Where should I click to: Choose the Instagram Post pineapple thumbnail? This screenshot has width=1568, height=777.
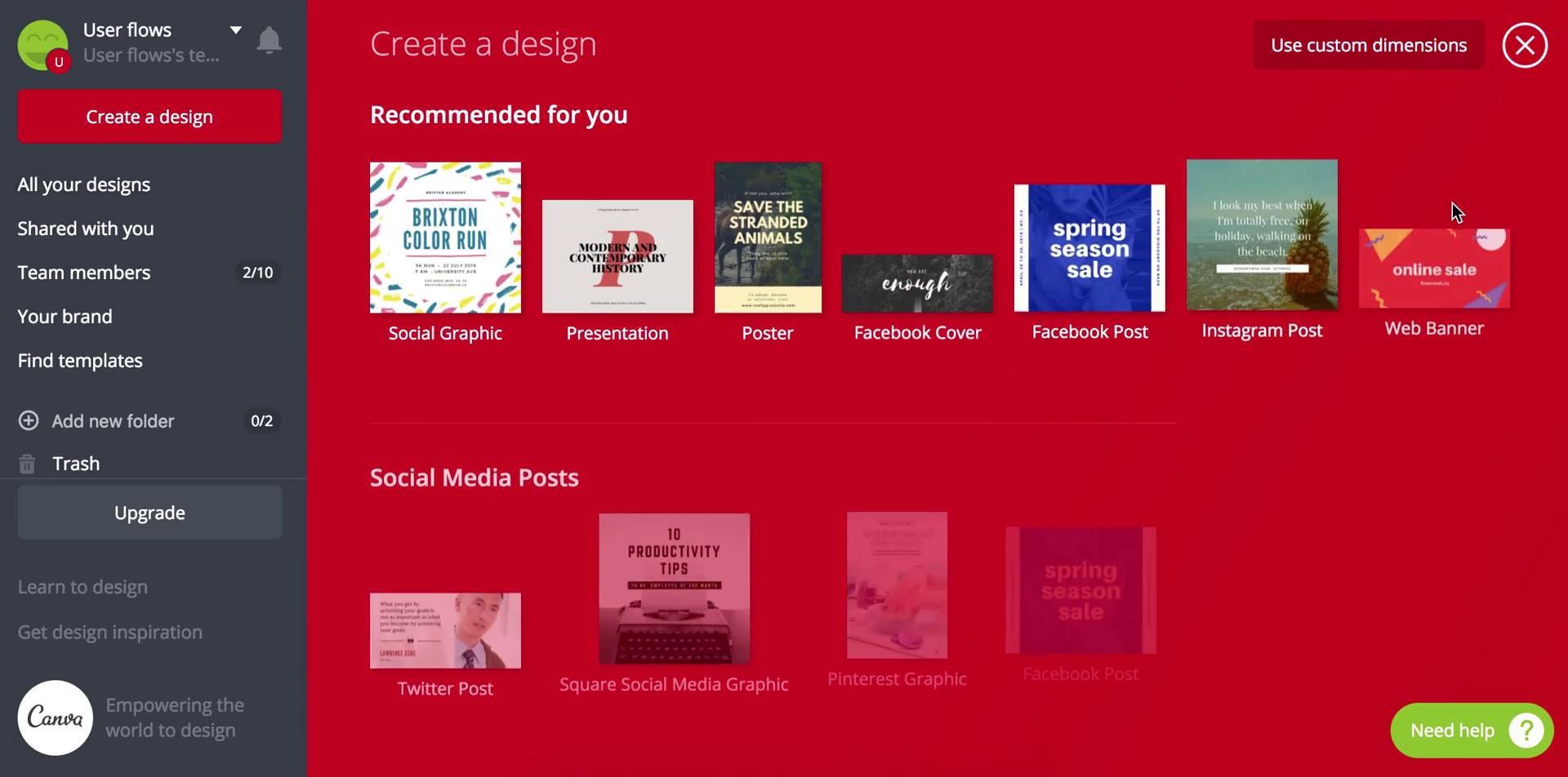click(1262, 235)
